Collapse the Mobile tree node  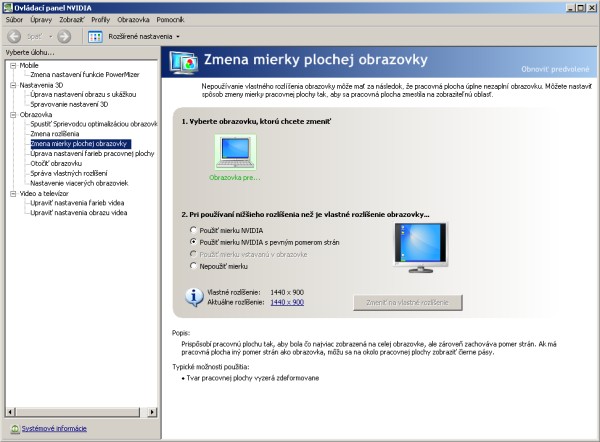tap(12, 65)
